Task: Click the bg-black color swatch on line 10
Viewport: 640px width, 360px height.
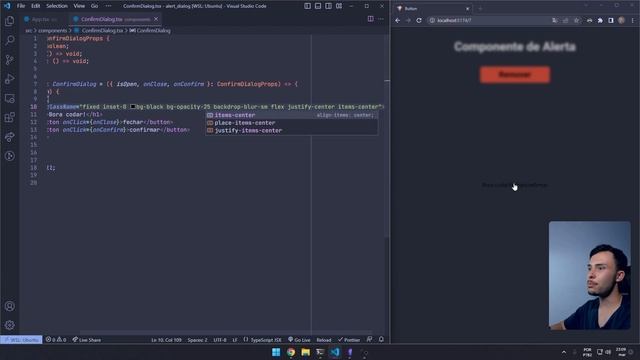Action: (x=133, y=107)
